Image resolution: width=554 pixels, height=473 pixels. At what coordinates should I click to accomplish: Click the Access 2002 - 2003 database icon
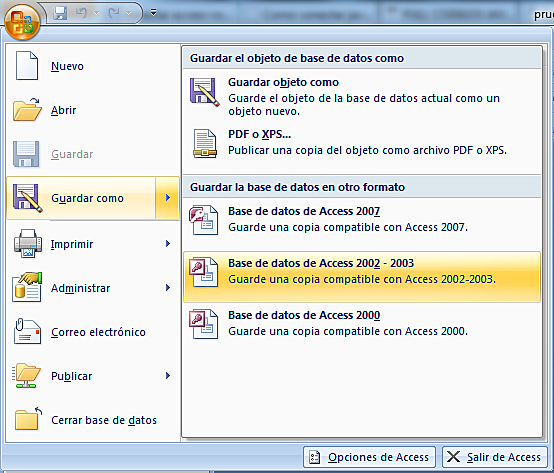click(x=204, y=272)
